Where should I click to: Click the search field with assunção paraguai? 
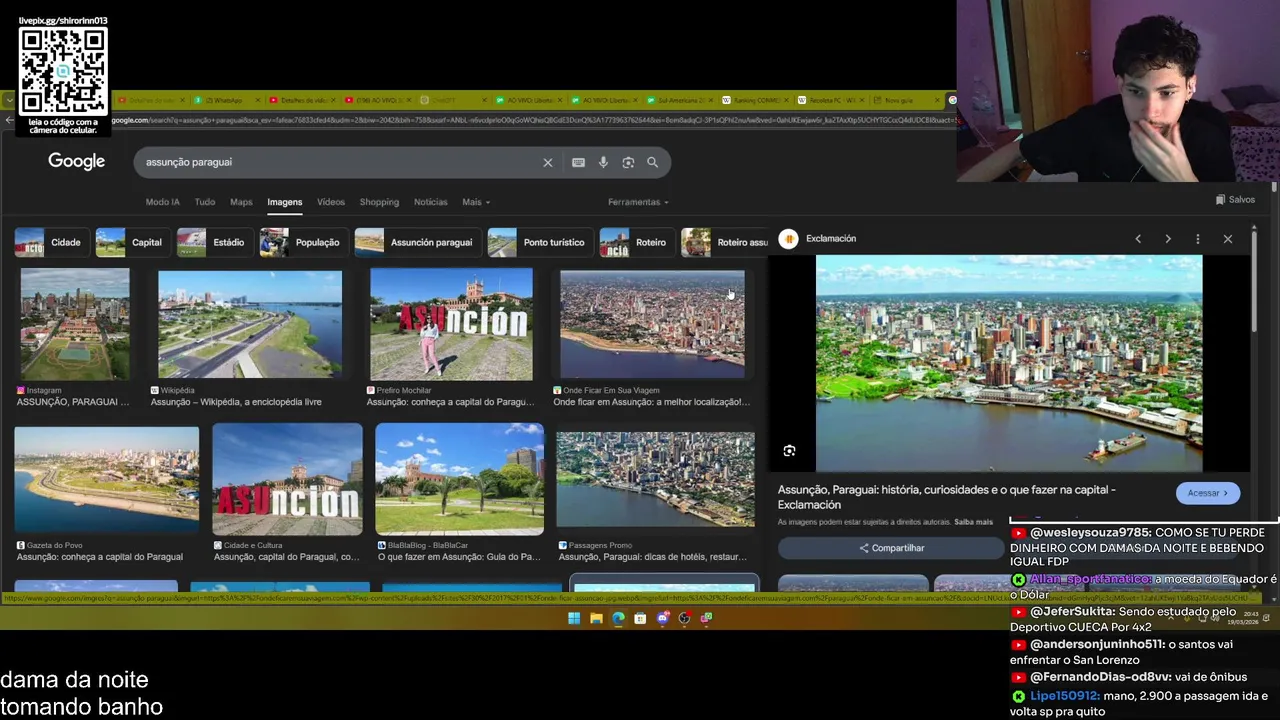[x=340, y=162]
